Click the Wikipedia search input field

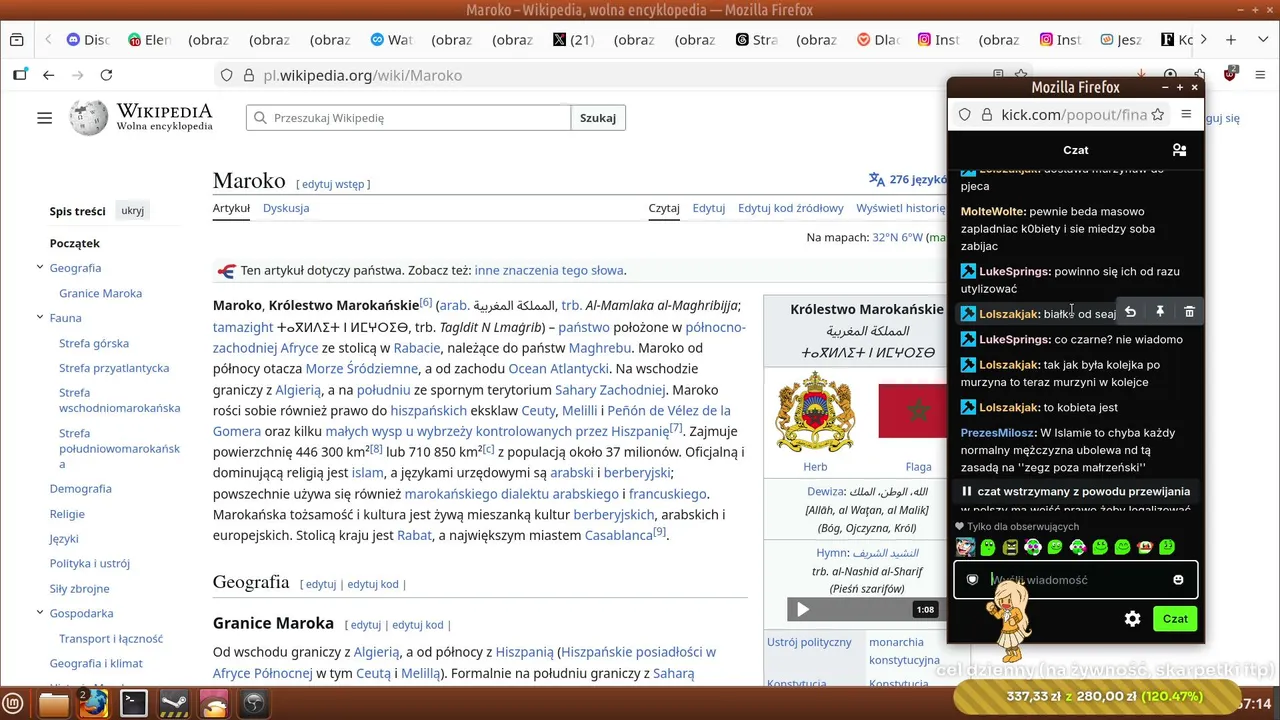[408, 118]
